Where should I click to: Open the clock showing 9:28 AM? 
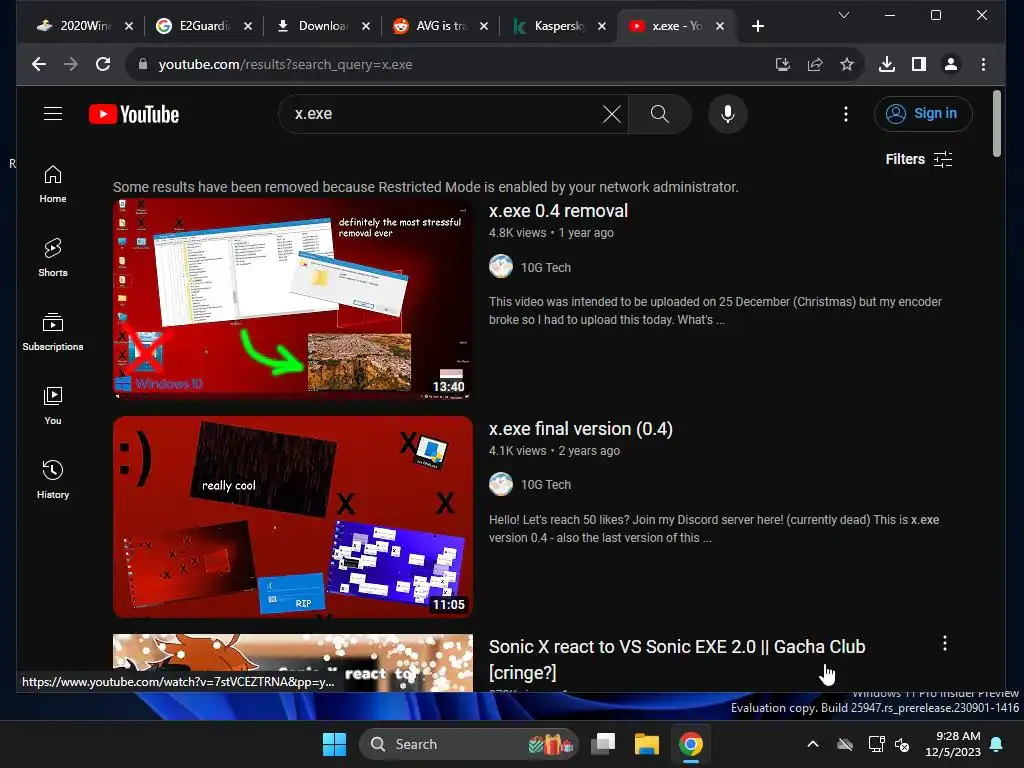(x=953, y=744)
